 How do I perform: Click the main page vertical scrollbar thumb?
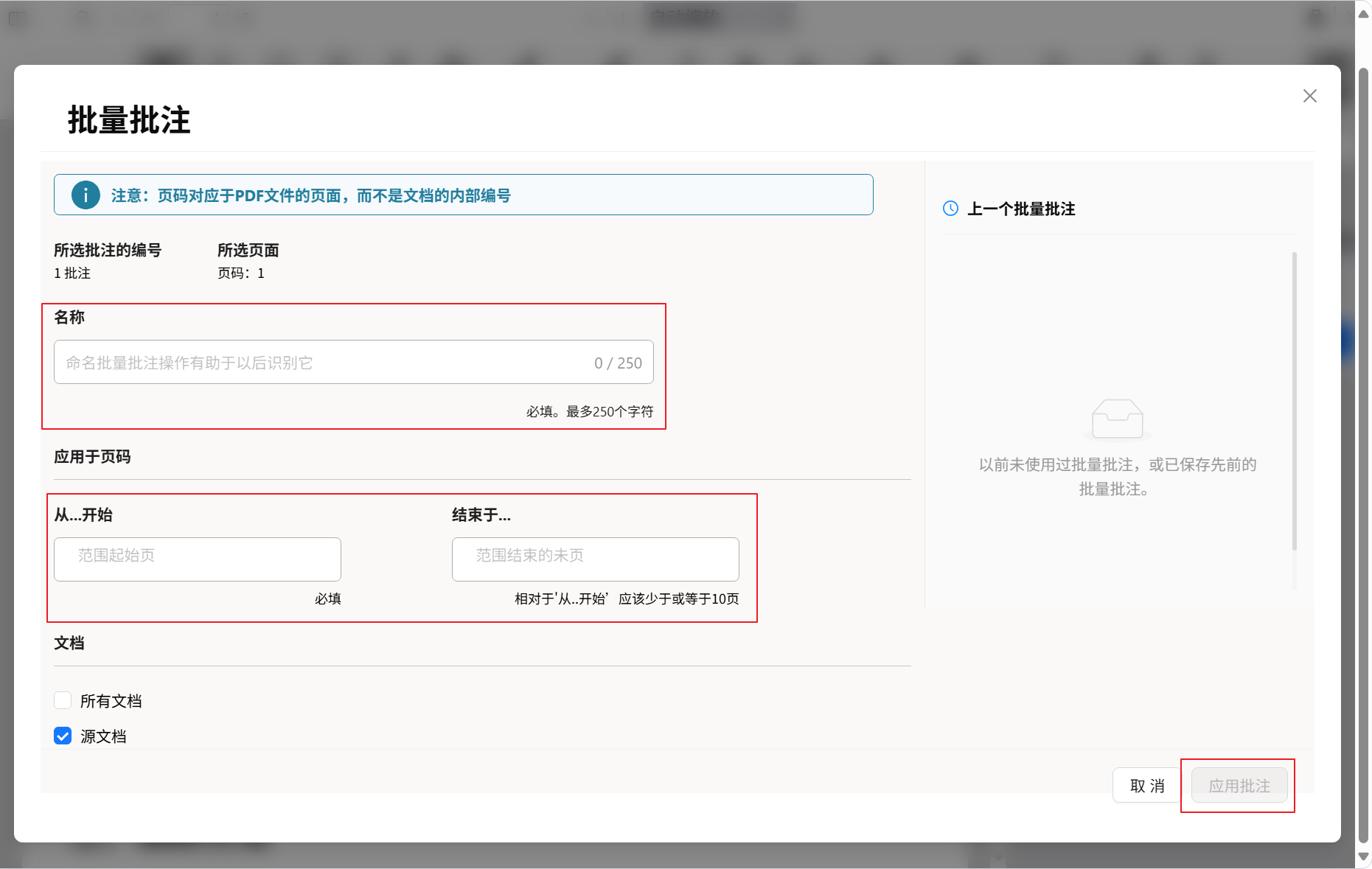click(1363, 442)
